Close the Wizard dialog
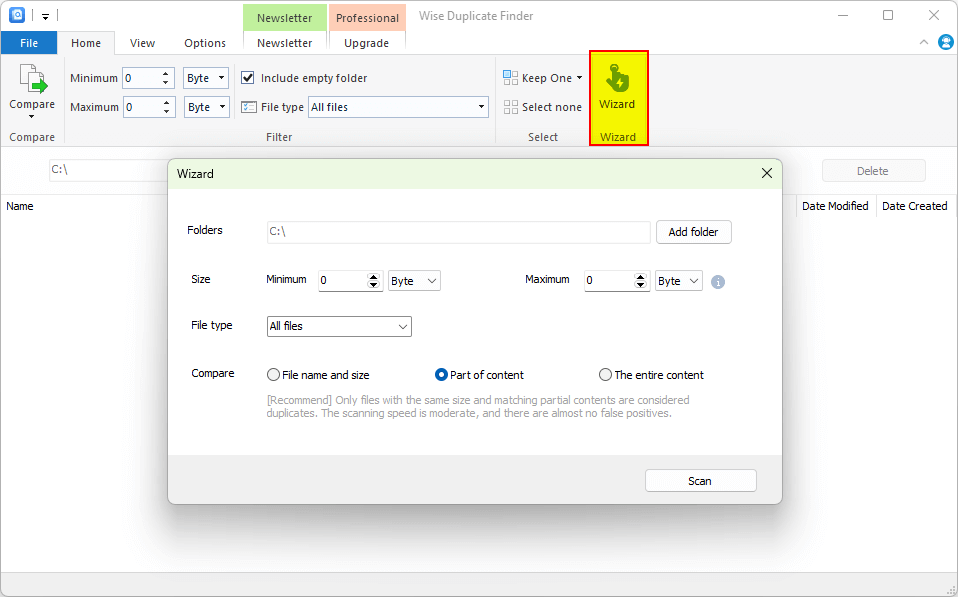The image size is (958, 597). click(x=767, y=174)
